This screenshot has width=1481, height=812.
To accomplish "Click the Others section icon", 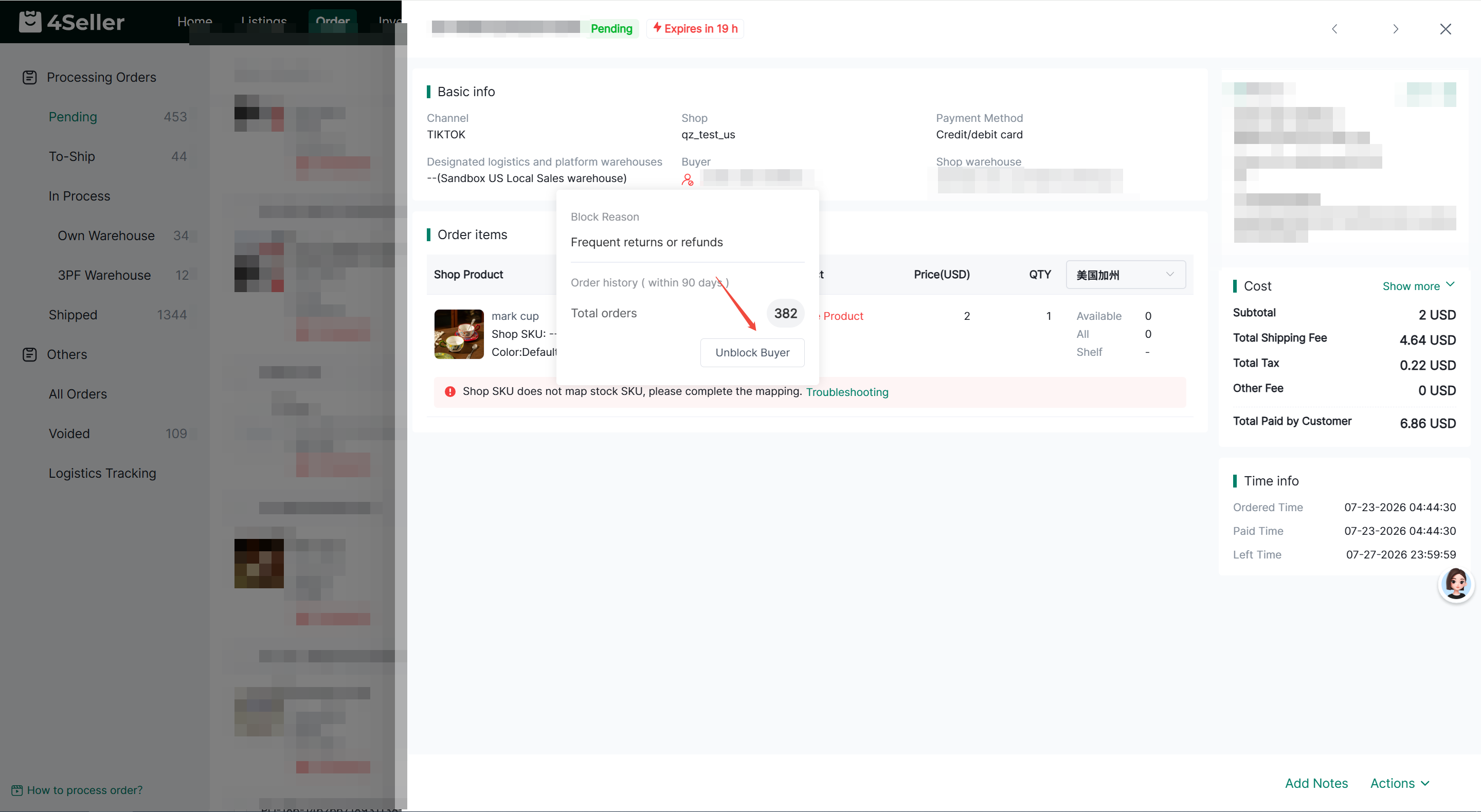I will (30, 354).
